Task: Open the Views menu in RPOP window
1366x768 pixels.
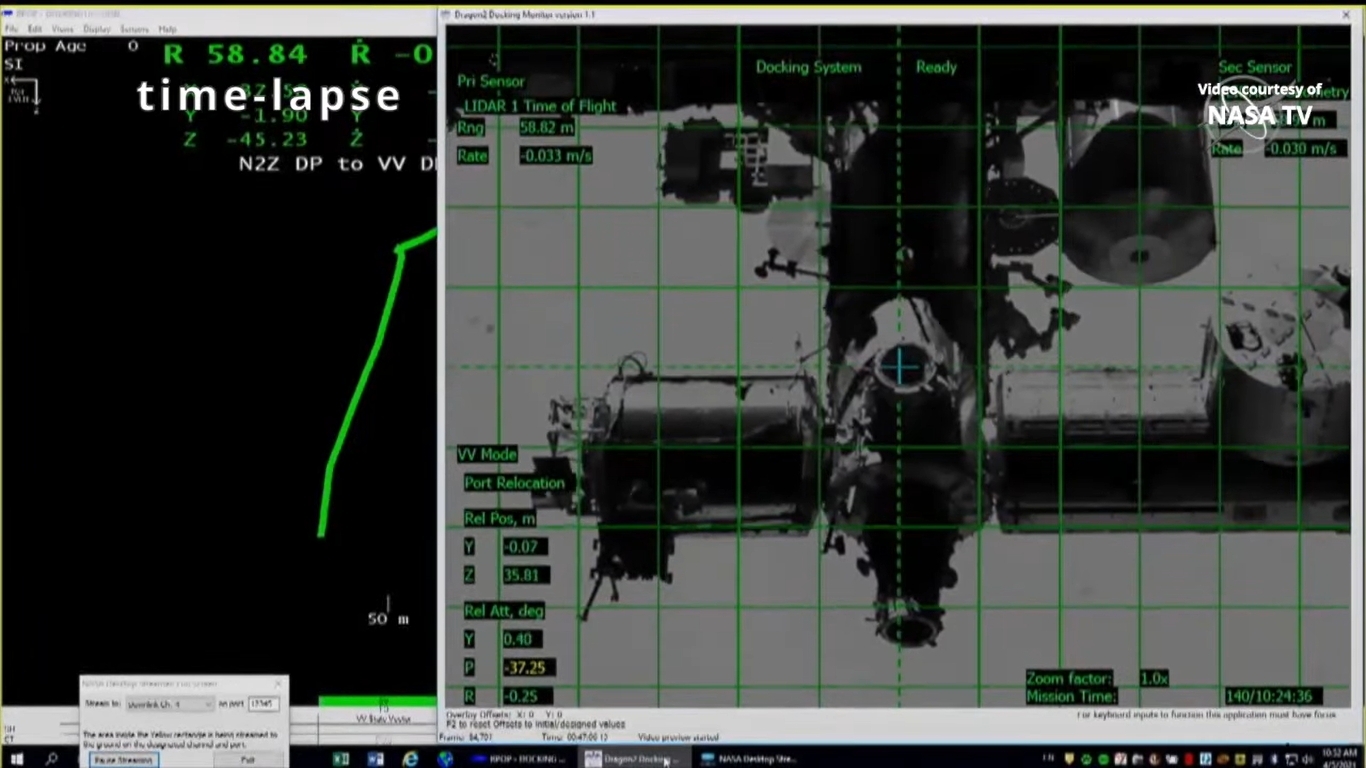Action: pos(62,29)
